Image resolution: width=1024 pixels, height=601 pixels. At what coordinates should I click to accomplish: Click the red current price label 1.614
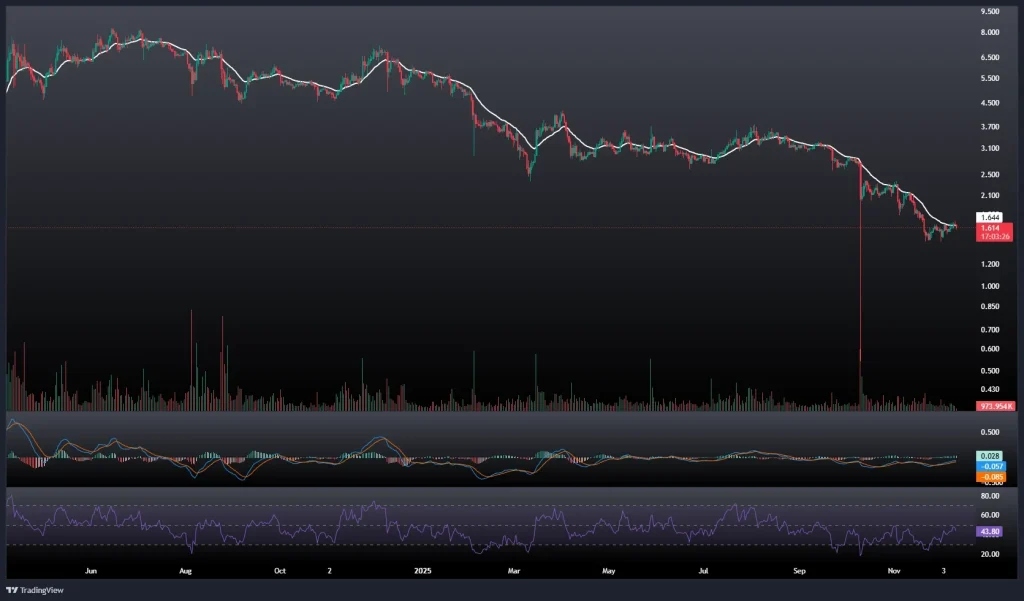(x=990, y=227)
